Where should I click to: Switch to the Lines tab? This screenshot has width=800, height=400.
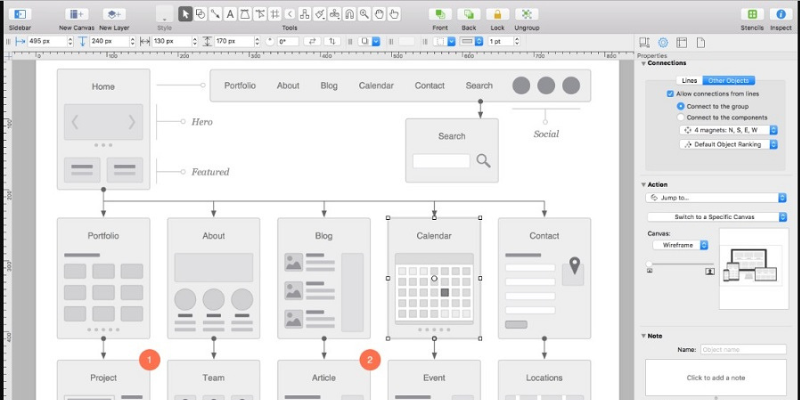pyautogui.click(x=689, y=80)
